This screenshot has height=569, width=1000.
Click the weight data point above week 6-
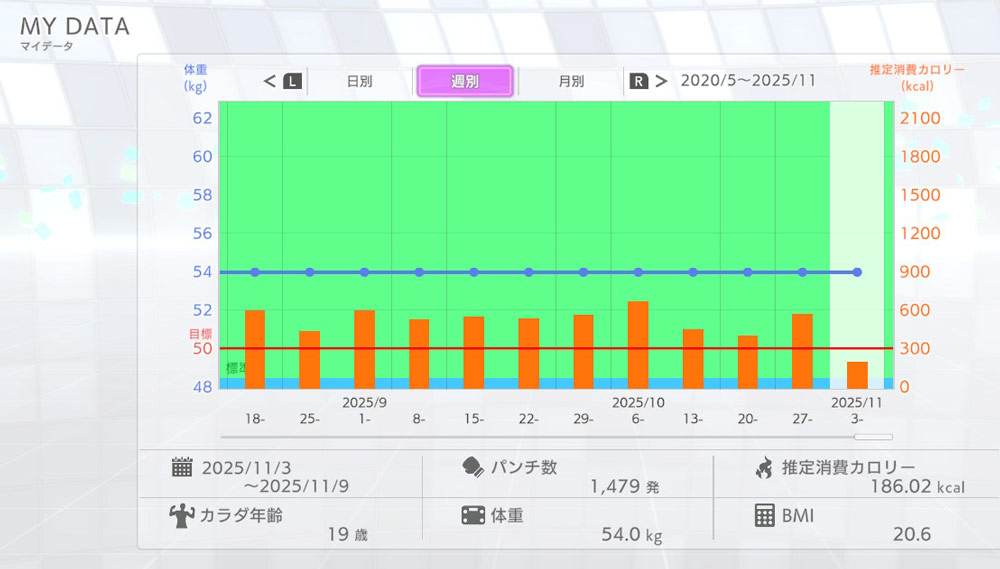coord(638,272)
